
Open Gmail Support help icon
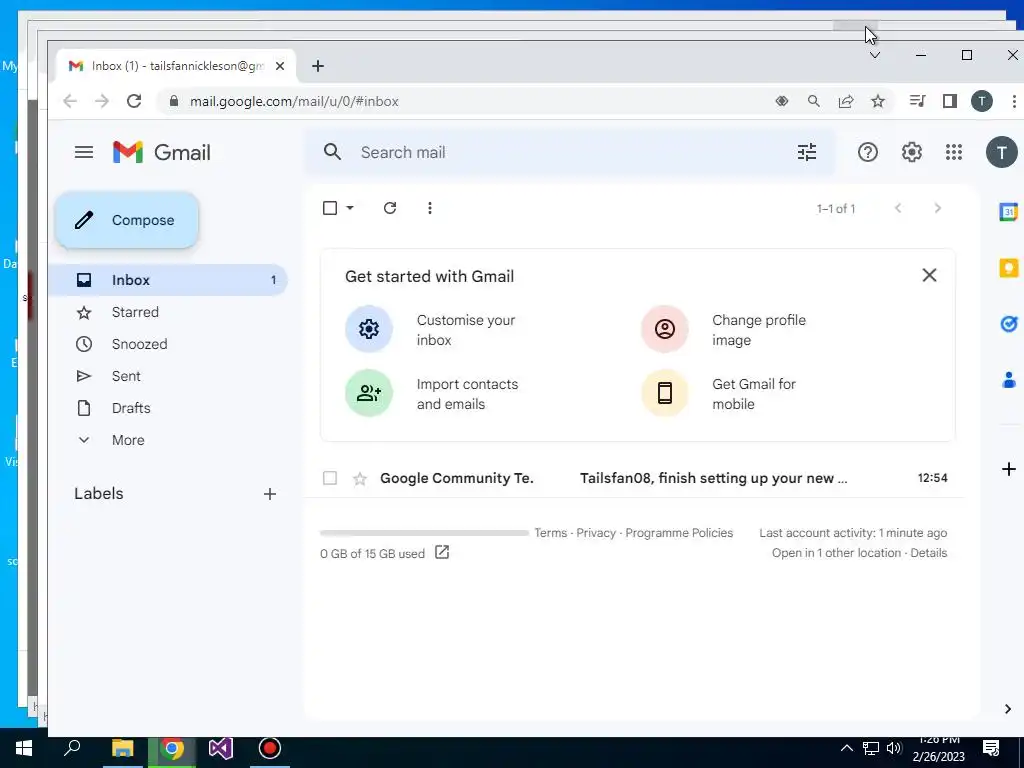tap(867, 152)
